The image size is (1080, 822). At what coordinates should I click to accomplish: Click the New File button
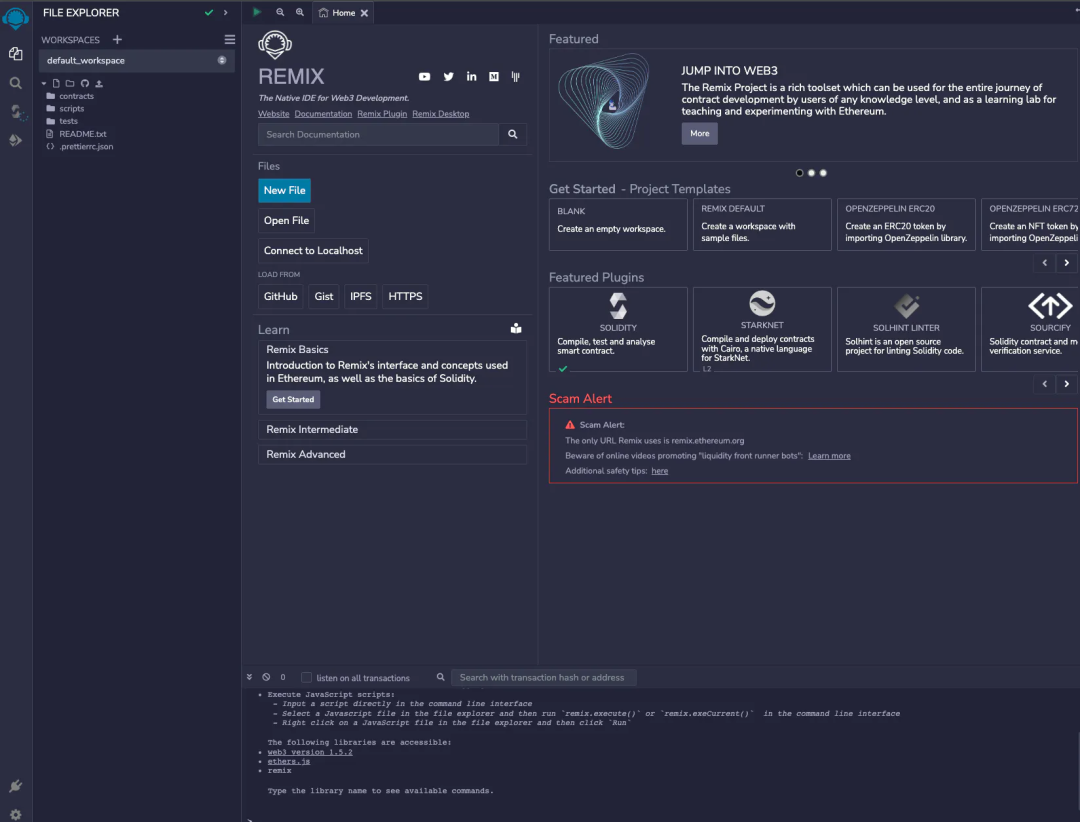[284, 190]
